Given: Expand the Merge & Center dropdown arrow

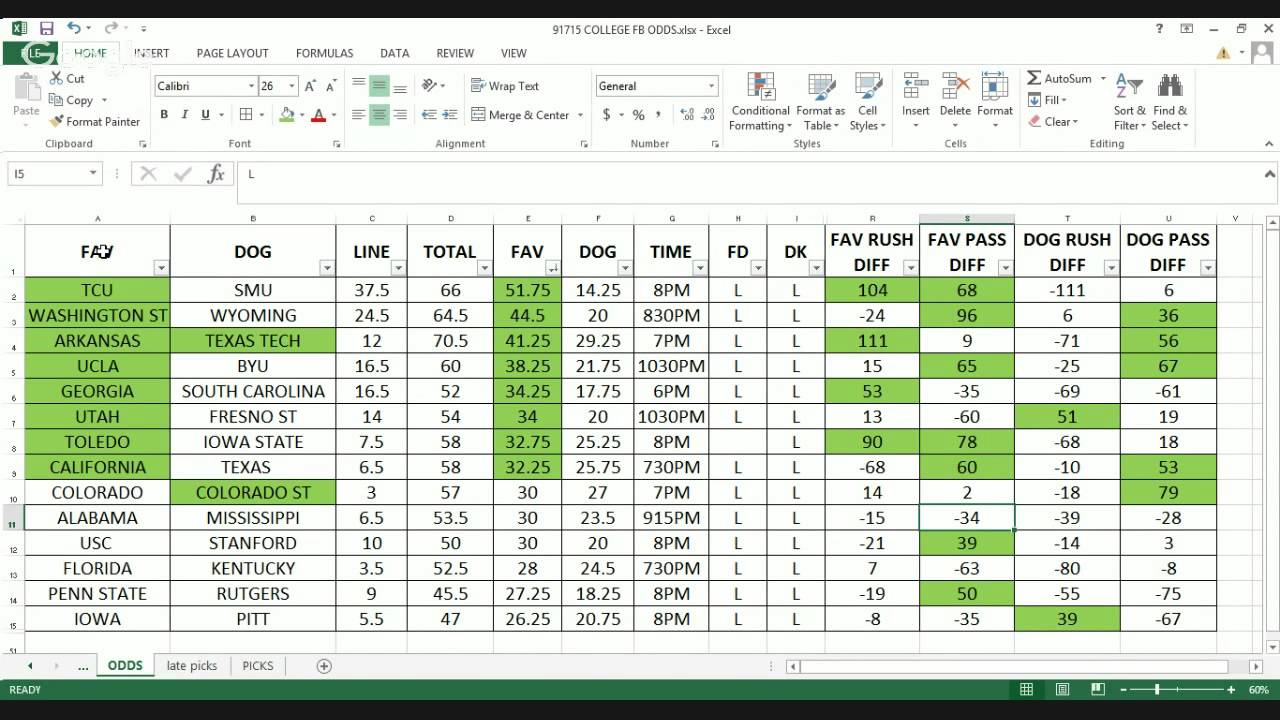Looking at the screenshot, I should [580, 115].
